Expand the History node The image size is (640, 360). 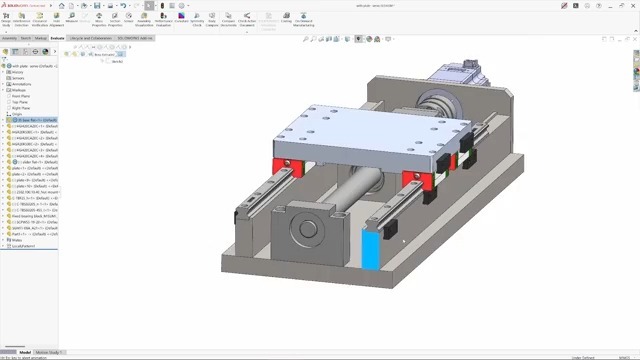pos(3,72)
